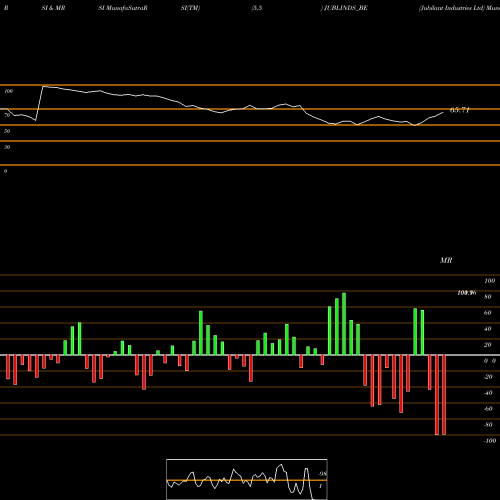Screen dimensions: 500x500
Task: Click the '-100' label on MR axis
Action: (490, 441)
